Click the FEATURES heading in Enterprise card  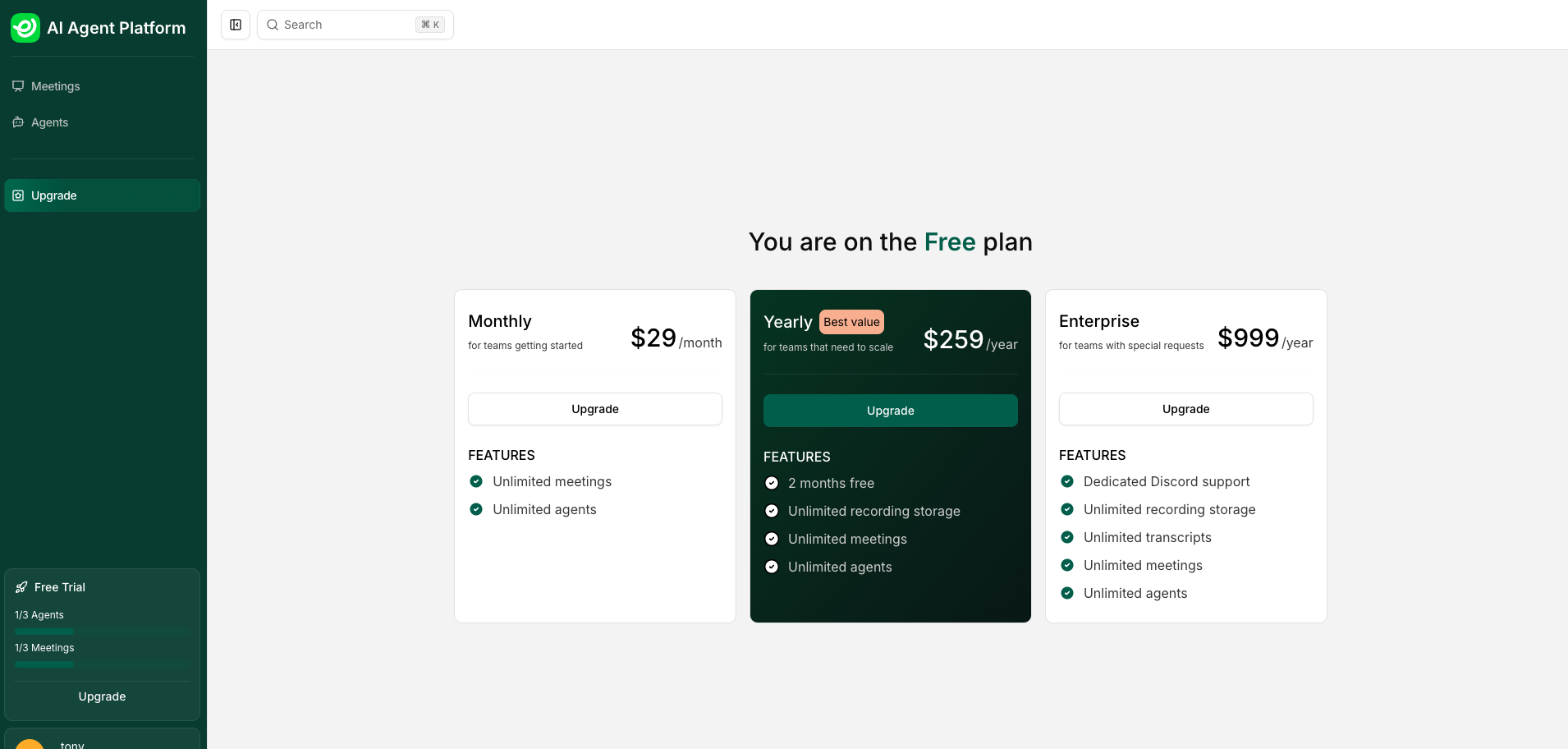coord(1093,455)
